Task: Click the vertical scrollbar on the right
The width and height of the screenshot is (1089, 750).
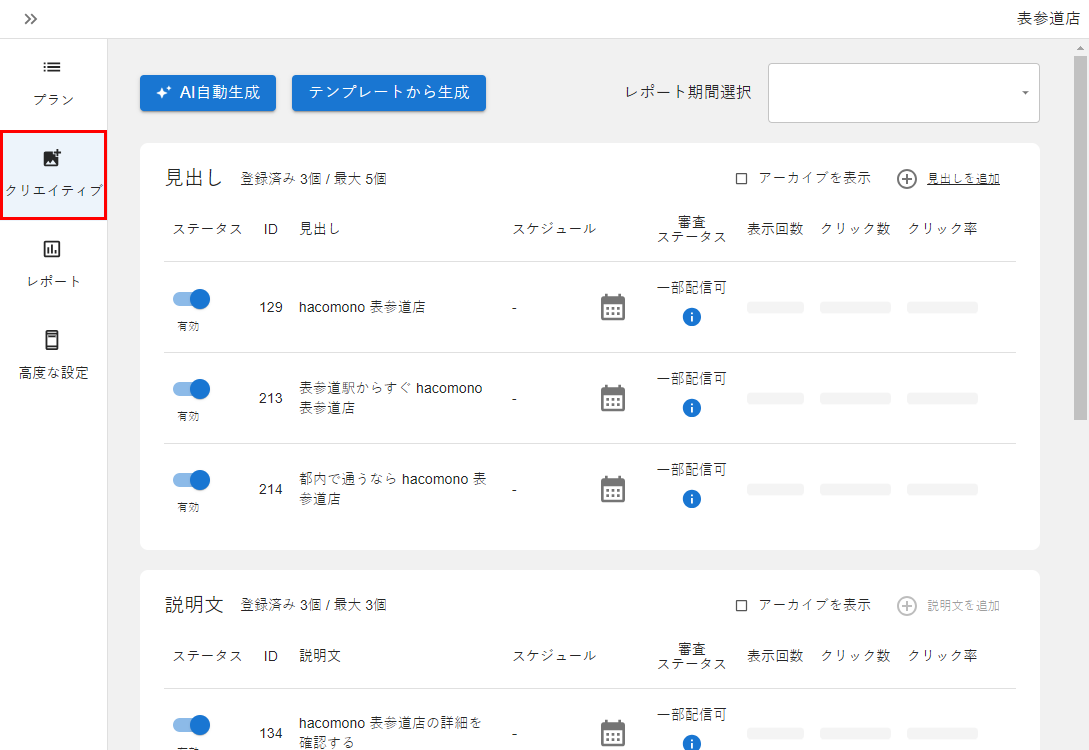Action: [x=1080, y=240]
